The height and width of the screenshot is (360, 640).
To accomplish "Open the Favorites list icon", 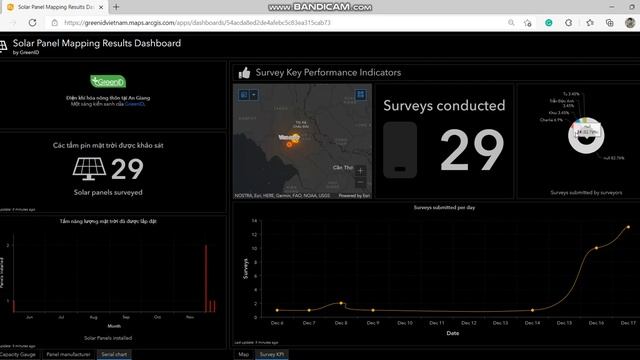I will coord(590,23).
